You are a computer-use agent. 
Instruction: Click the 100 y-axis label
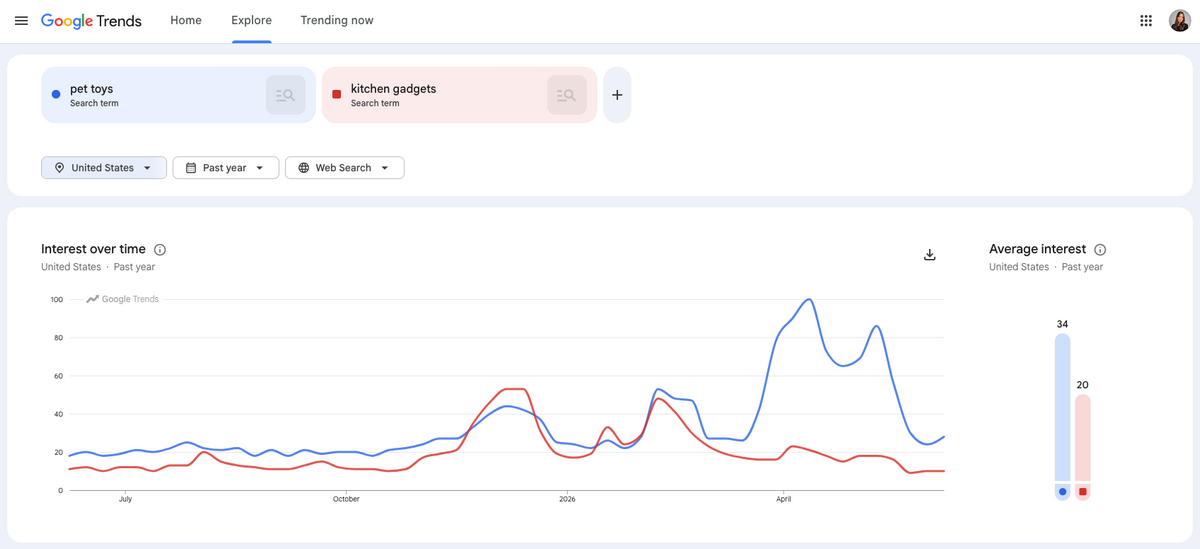coord(56,300)
